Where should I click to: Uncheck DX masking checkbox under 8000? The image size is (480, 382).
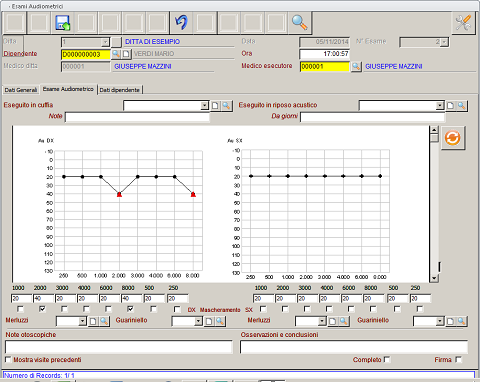coord(130,309)
